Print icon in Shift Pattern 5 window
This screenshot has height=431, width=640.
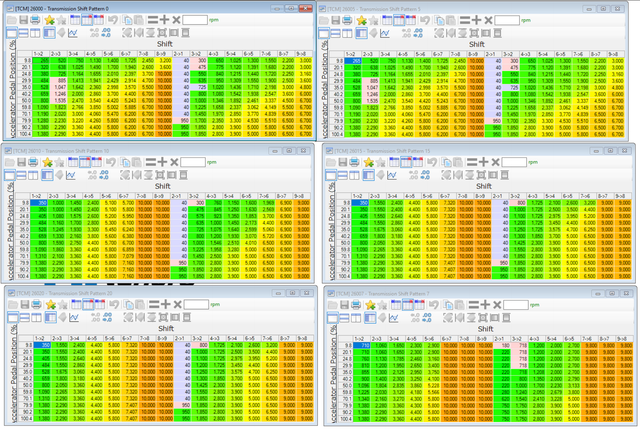coord(347,20)
